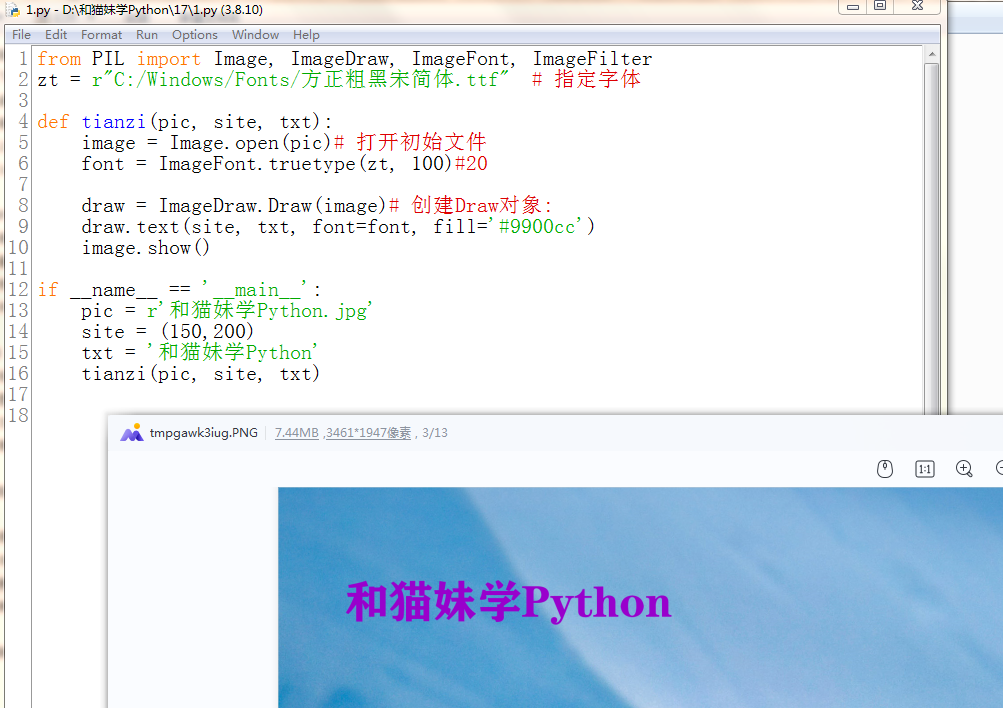Open the Window menu

[255, 34]
